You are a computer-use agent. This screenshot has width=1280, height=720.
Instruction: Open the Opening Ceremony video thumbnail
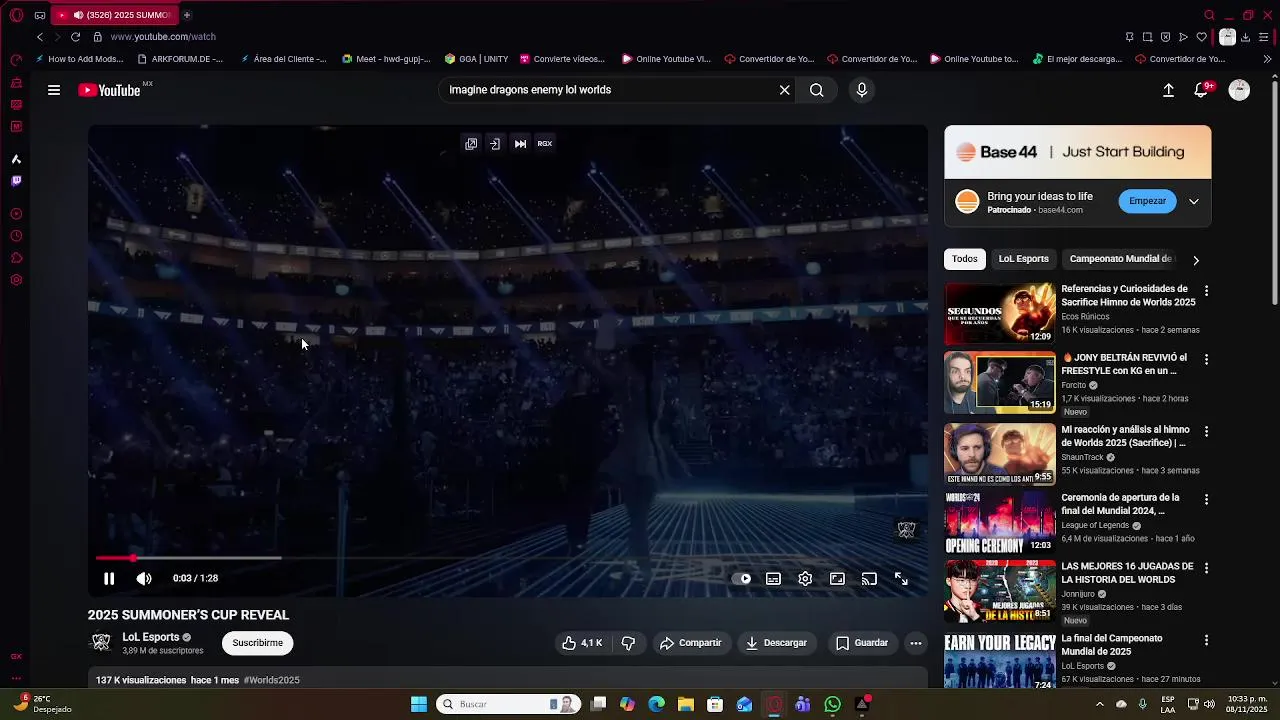coord(1000,522)
